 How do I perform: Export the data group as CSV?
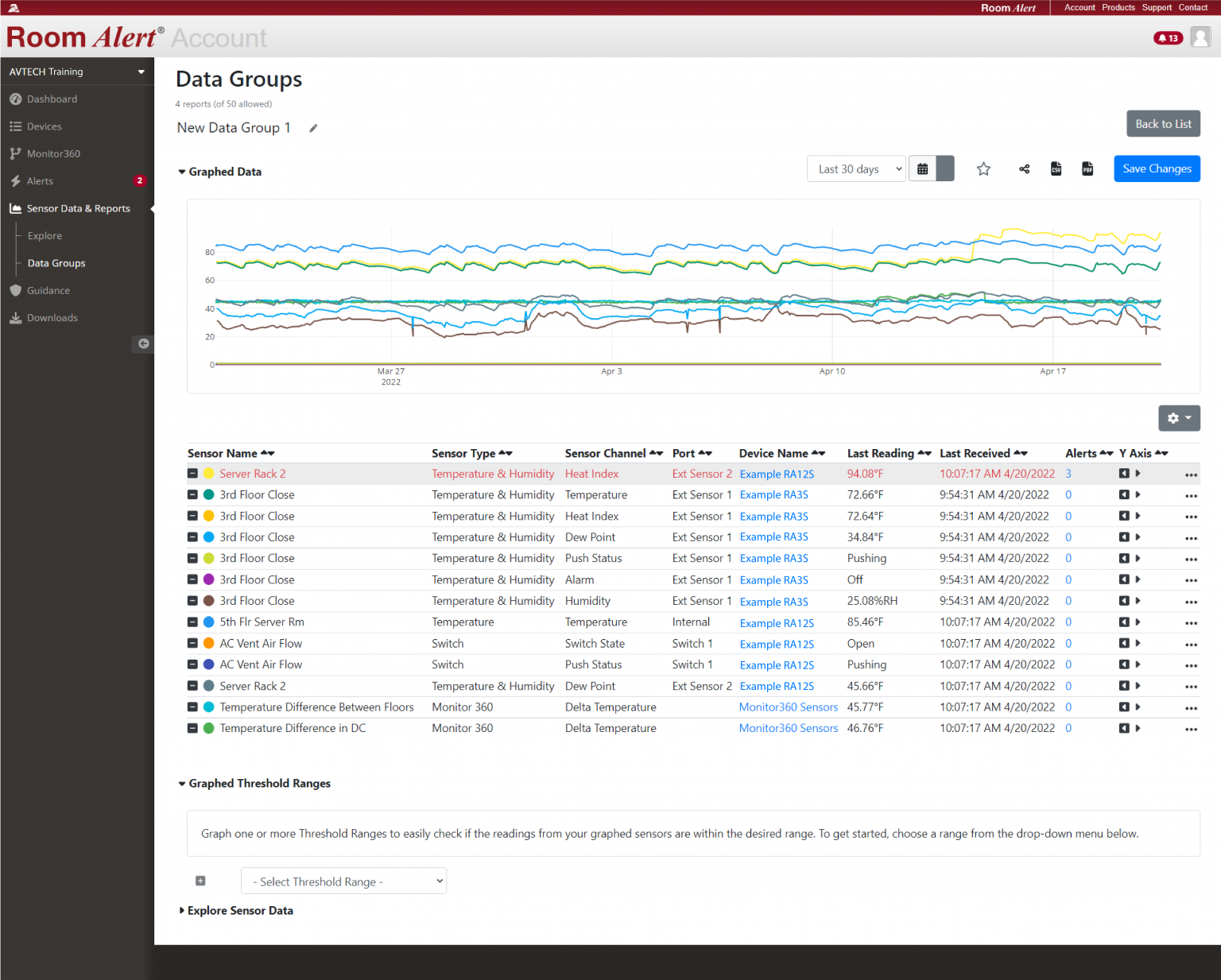click(1056, 168)
